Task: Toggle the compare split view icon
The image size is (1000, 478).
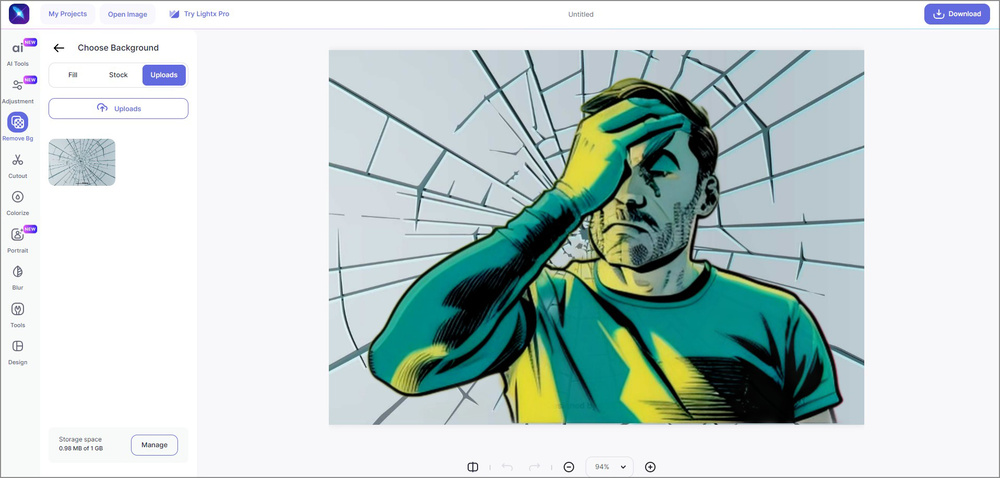Action: click(473, 467)
